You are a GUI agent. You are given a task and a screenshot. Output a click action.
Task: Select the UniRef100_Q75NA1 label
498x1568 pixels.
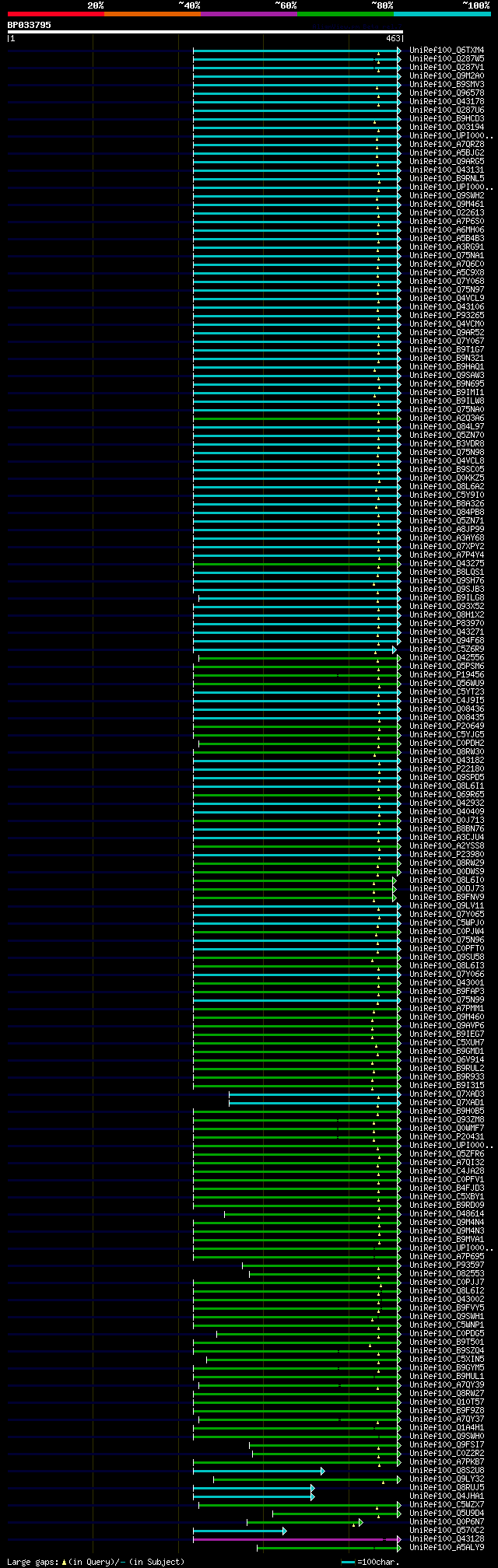tap(447, 255)
